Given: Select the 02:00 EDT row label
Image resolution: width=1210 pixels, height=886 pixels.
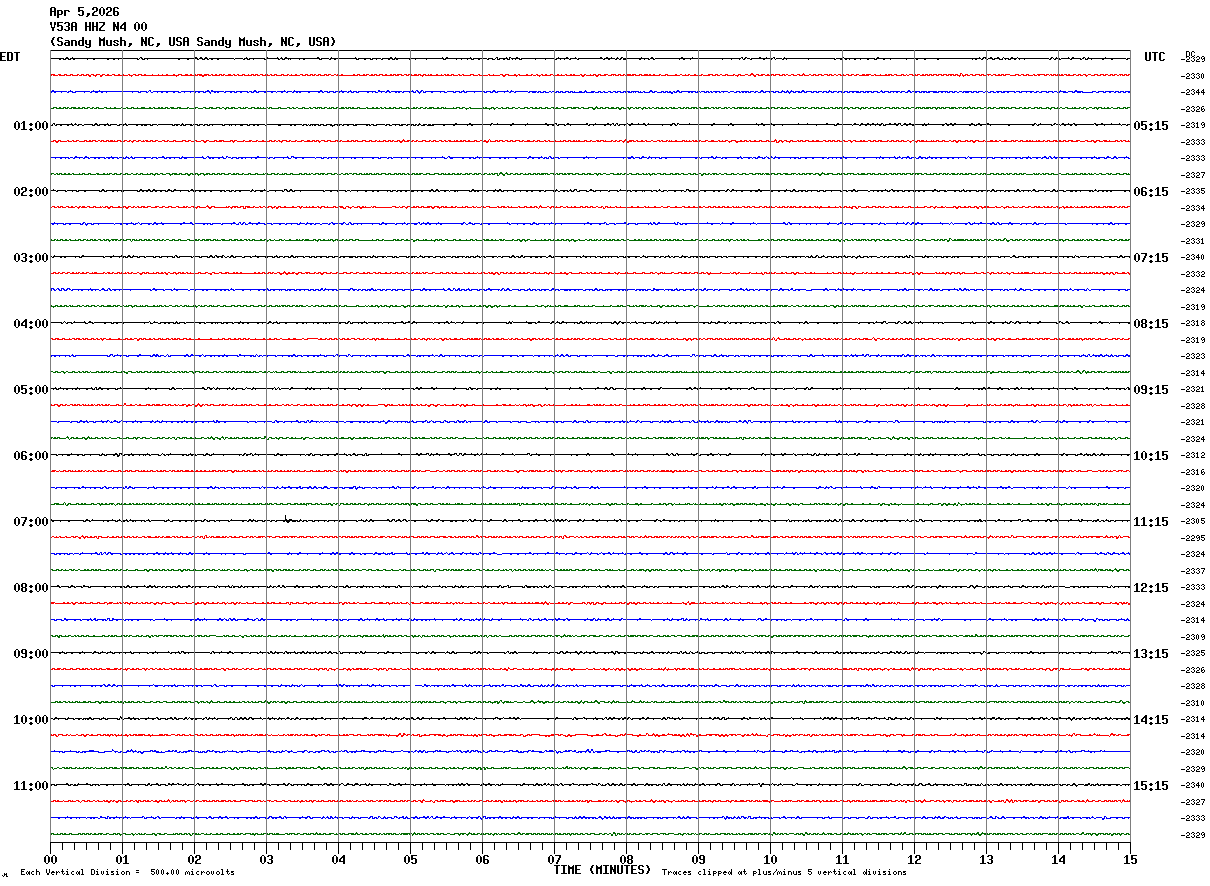Looking at the screenshot, I should tap(31, 192).
